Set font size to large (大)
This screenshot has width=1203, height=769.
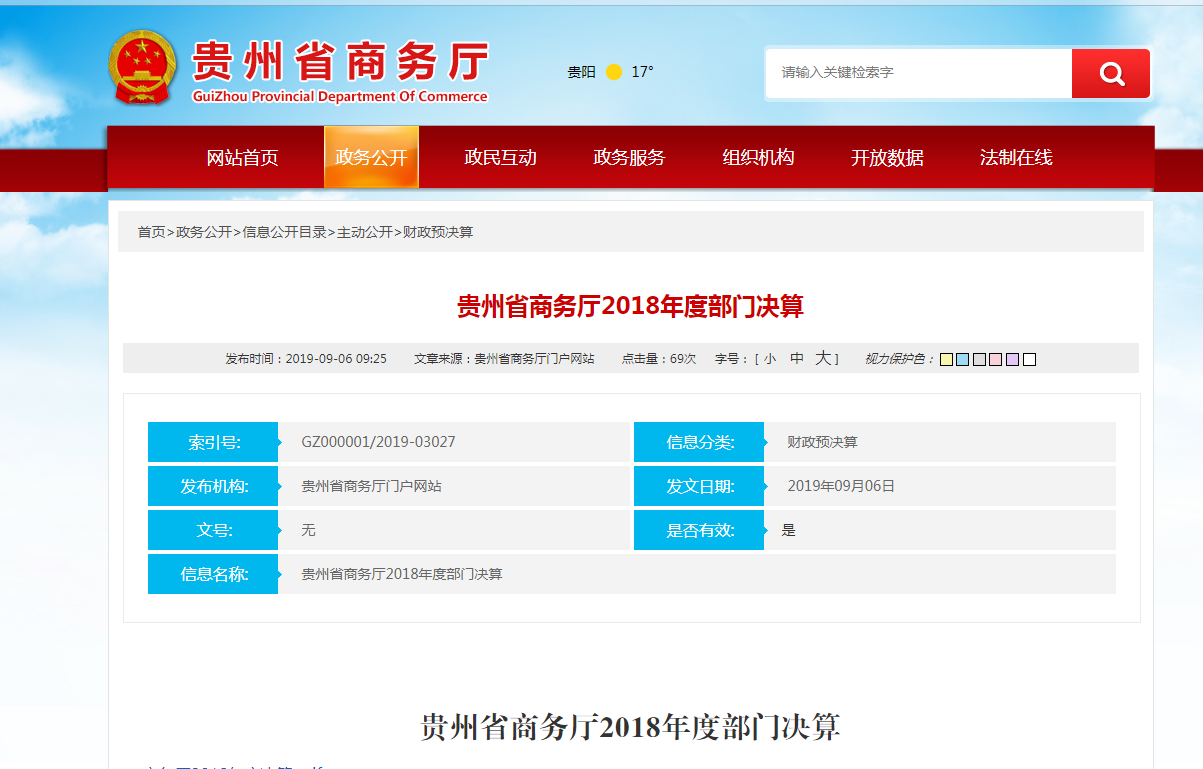pyautogui.click(x=822, y=358)
